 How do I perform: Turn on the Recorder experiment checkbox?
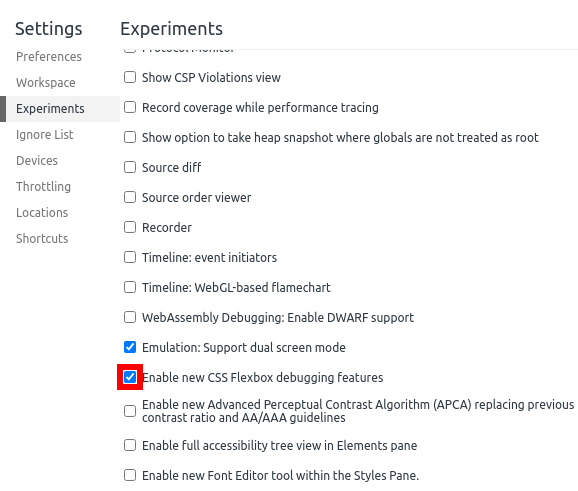(x=130, y=227)
